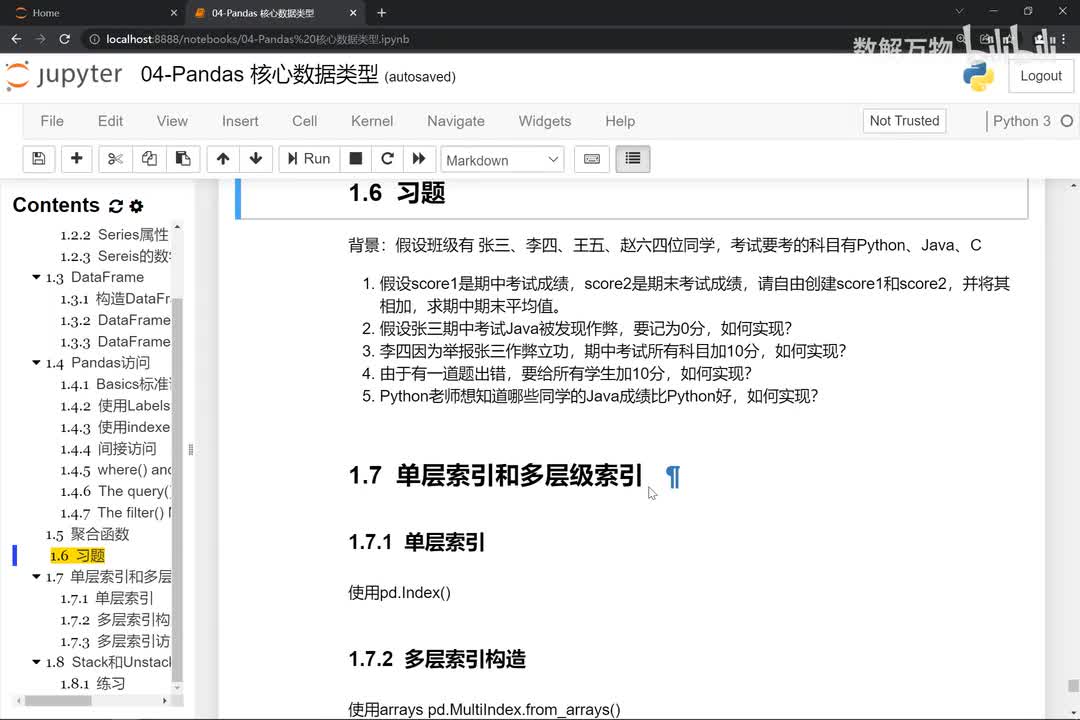The width and height of the screenshot is (1080, 720).
Task: Cut selected cells with scissors icon
Action: pyautogui.click(x=115, y=159)
